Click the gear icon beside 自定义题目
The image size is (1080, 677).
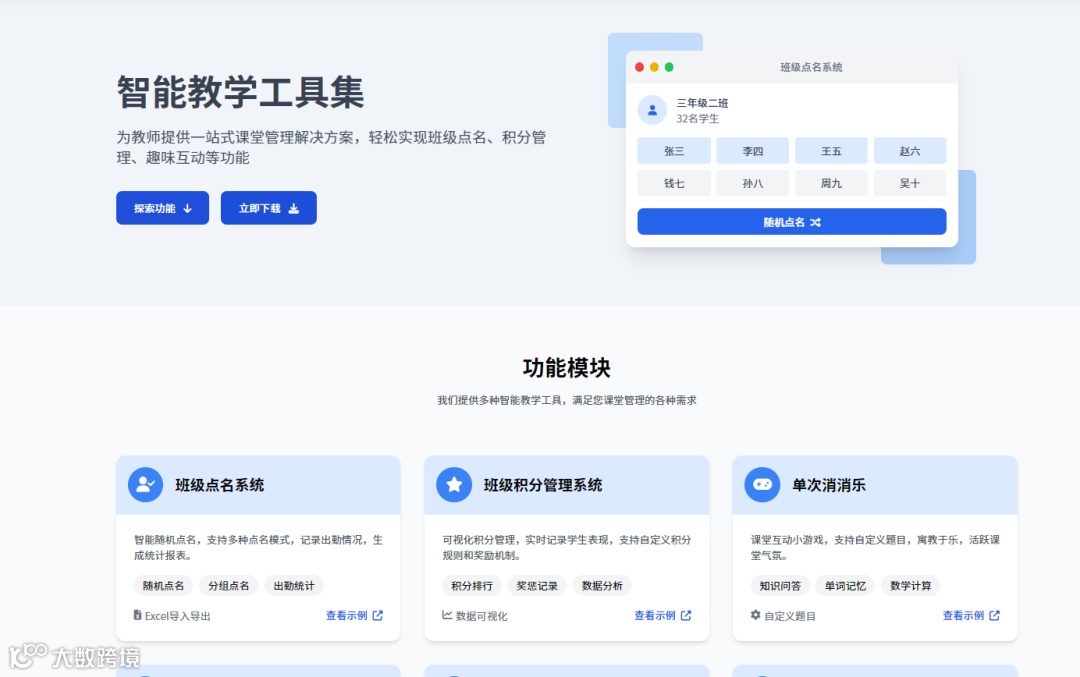754,616
